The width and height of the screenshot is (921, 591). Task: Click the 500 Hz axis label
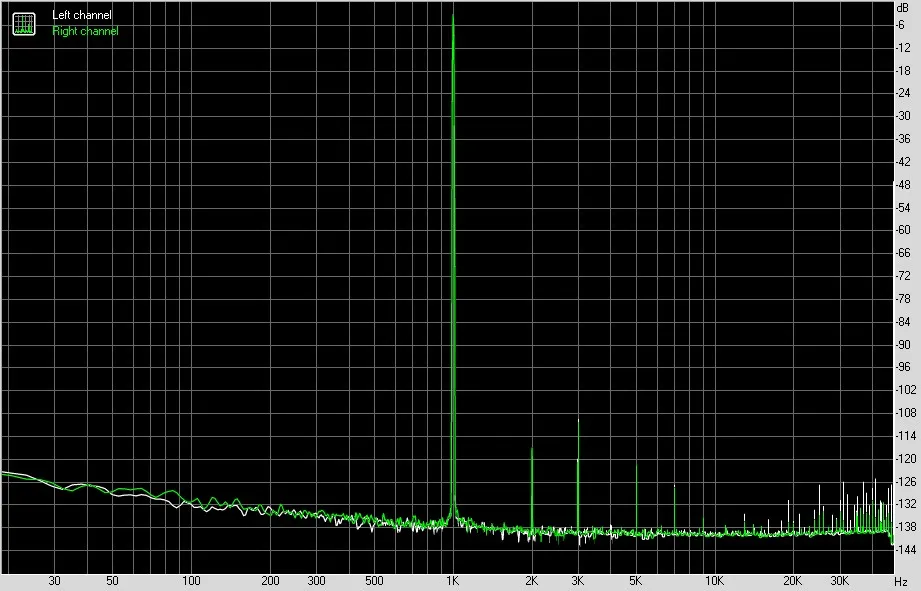374,581
